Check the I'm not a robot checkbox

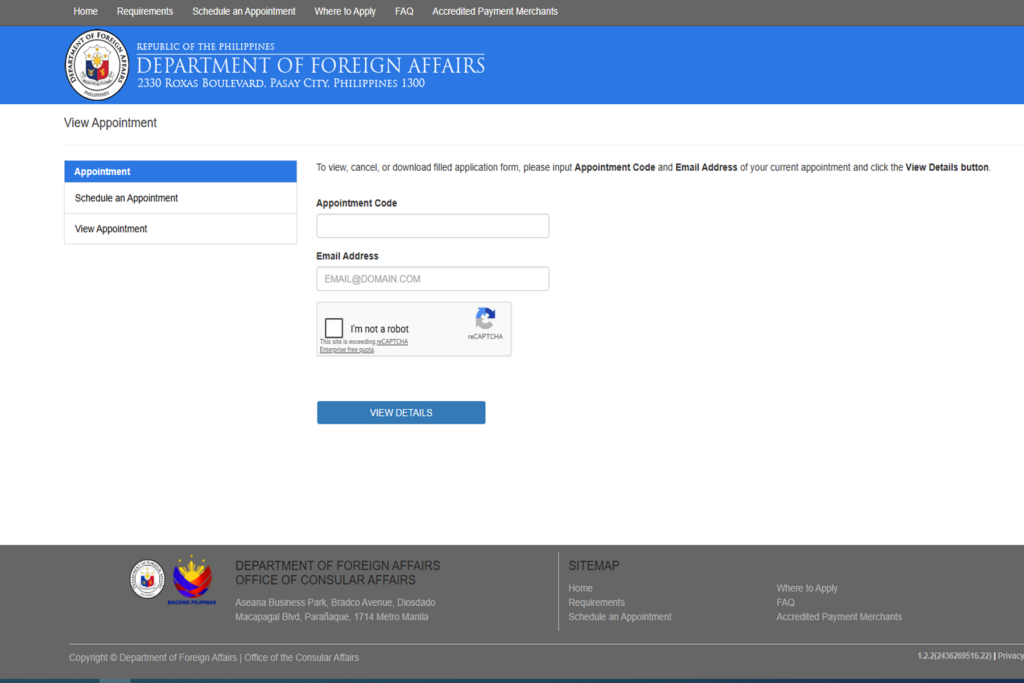coord(334,328)
